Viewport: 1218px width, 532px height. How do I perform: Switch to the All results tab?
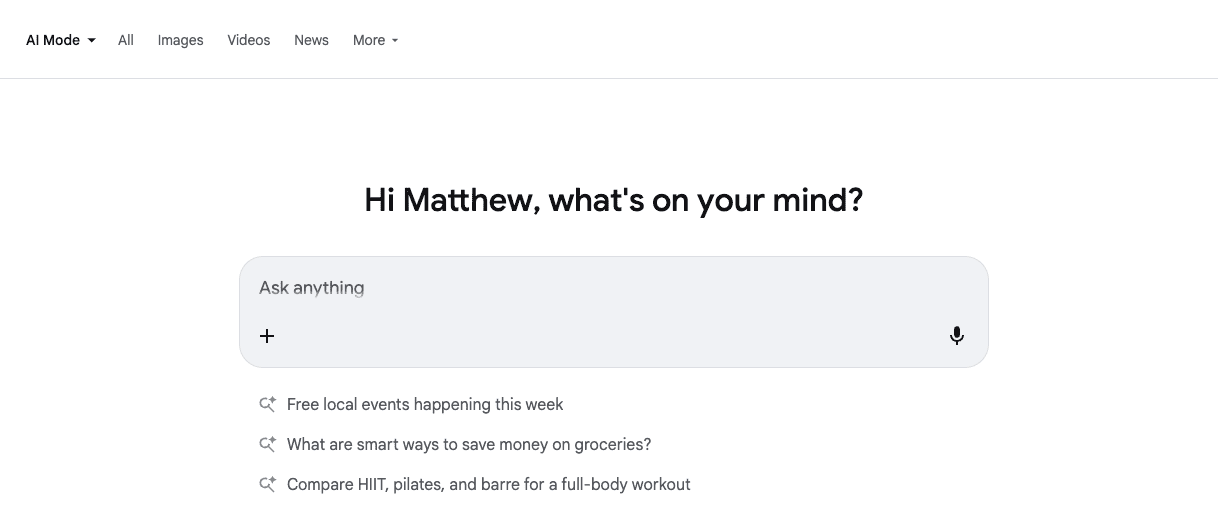pos(125,41)
